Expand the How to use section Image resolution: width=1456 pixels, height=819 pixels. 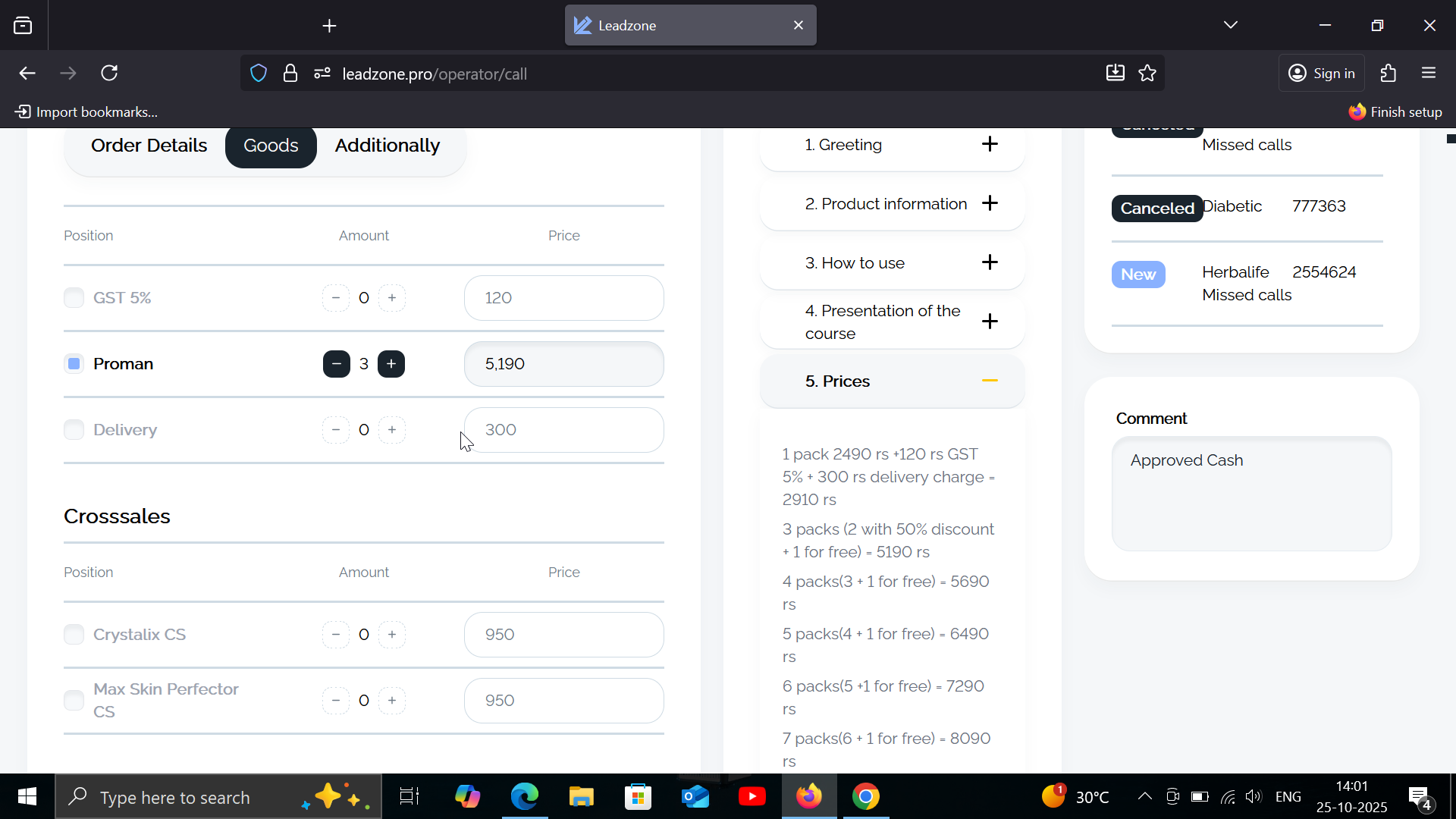click(x=989, y=262)
